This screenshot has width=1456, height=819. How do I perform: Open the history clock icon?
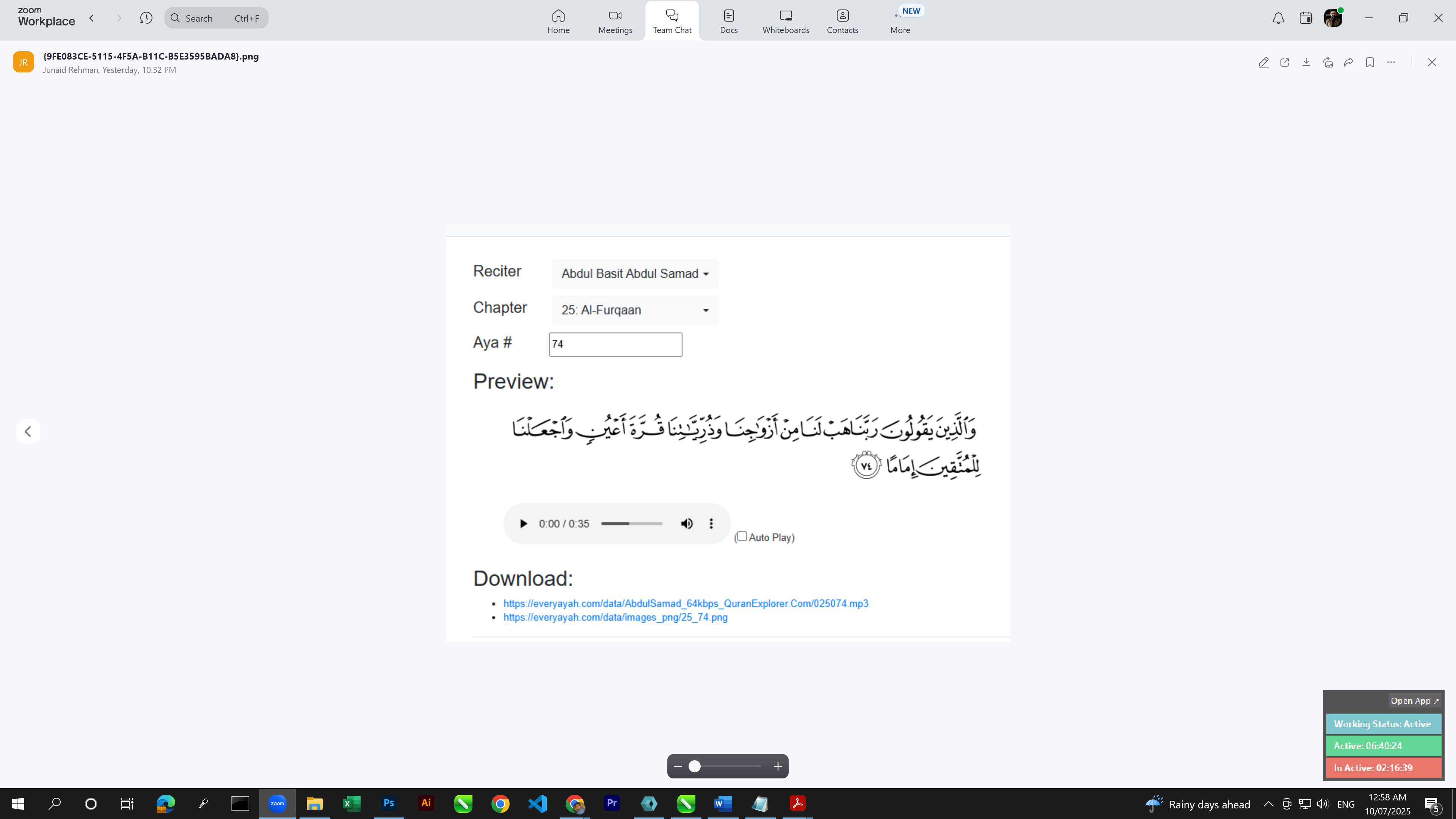146,18
